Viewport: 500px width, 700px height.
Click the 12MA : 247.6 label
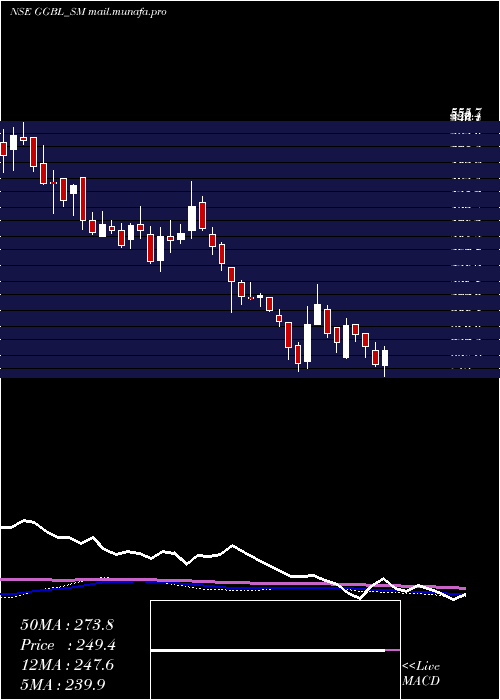(x=67, y=665)
